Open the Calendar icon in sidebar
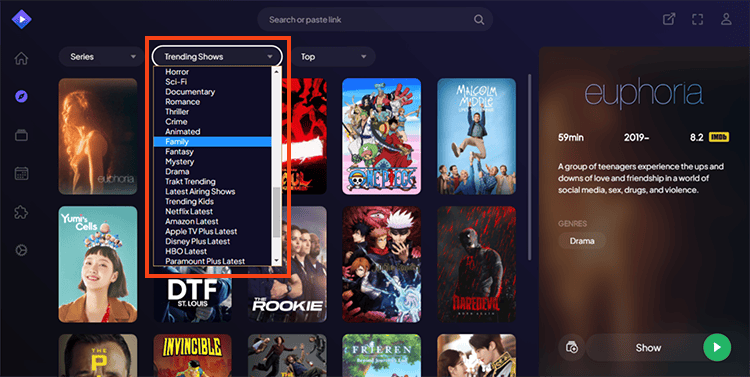Image resolution: width=750 pixels, height=377 pixels. tap(21, 173)
